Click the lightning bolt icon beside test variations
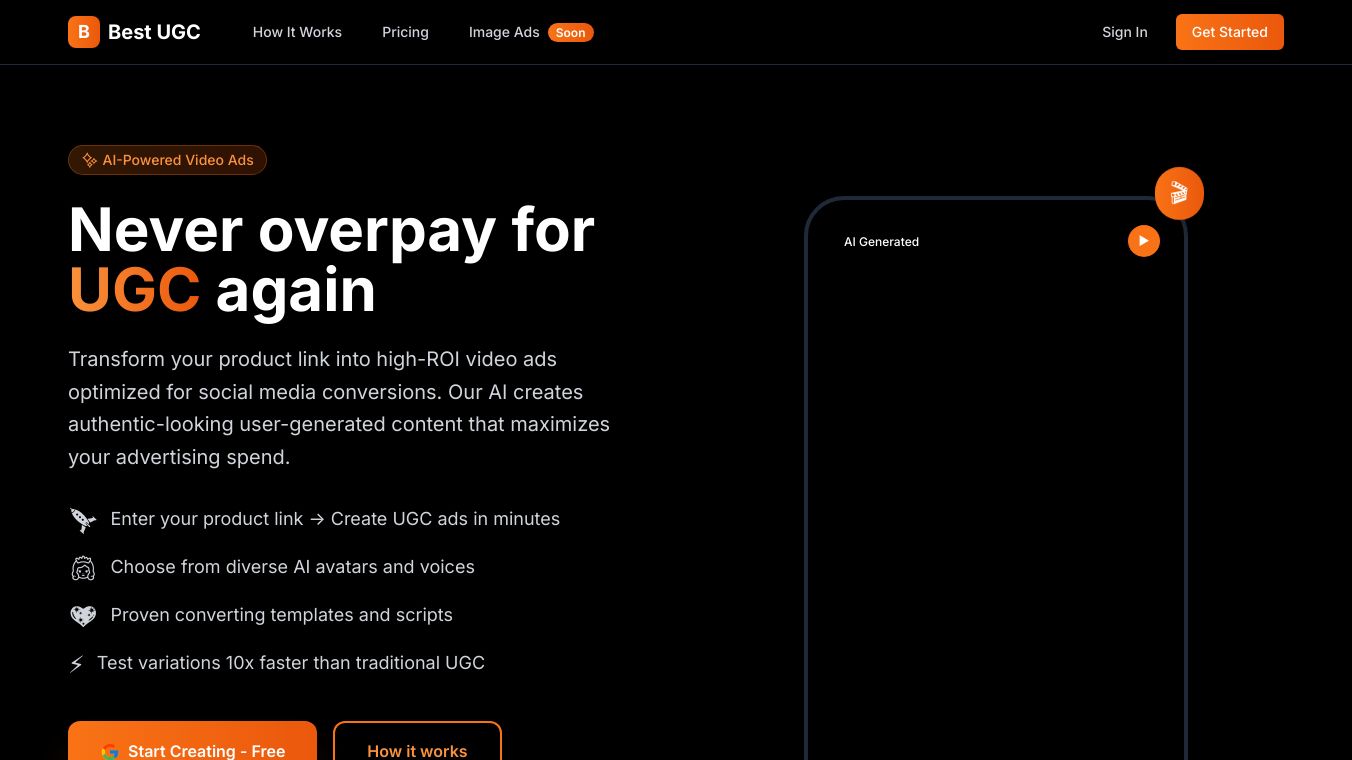Screen dimensions: 1352x760 point(76,664)
